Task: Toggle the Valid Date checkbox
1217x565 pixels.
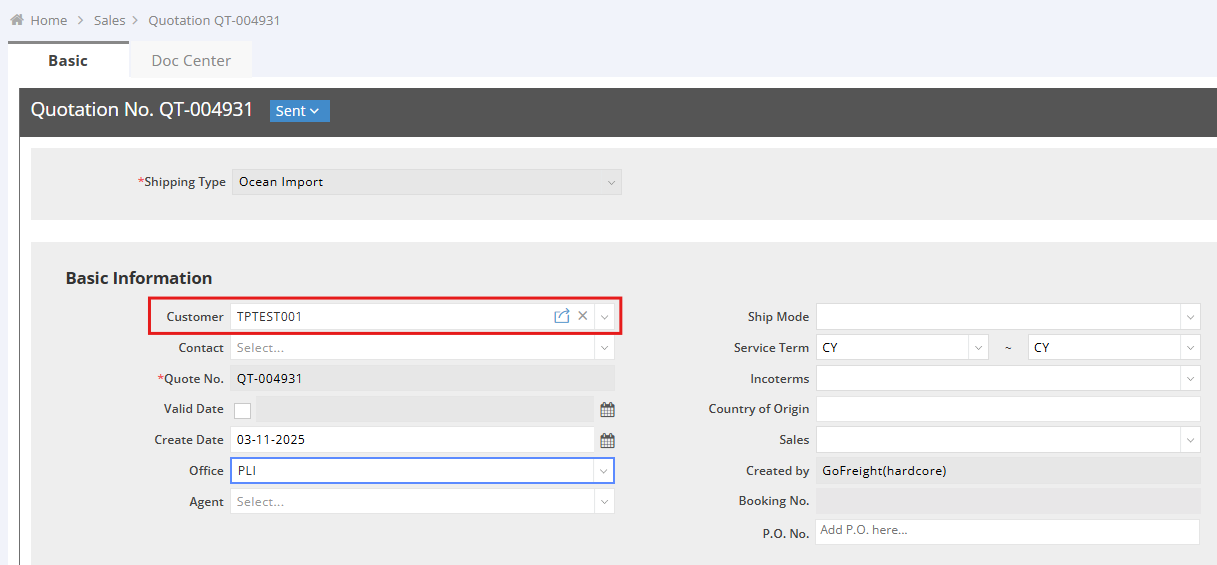Action: coord(243,410)
